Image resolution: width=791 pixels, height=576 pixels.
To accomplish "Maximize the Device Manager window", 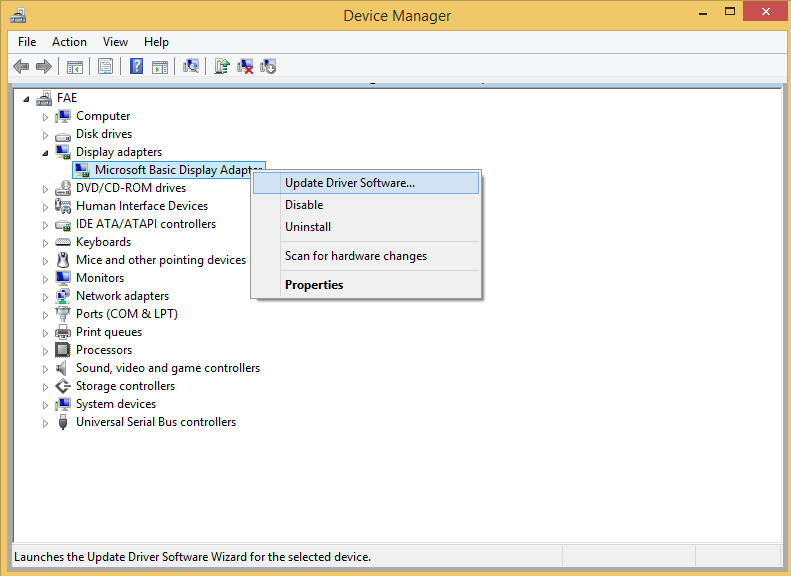I will 729,12.
